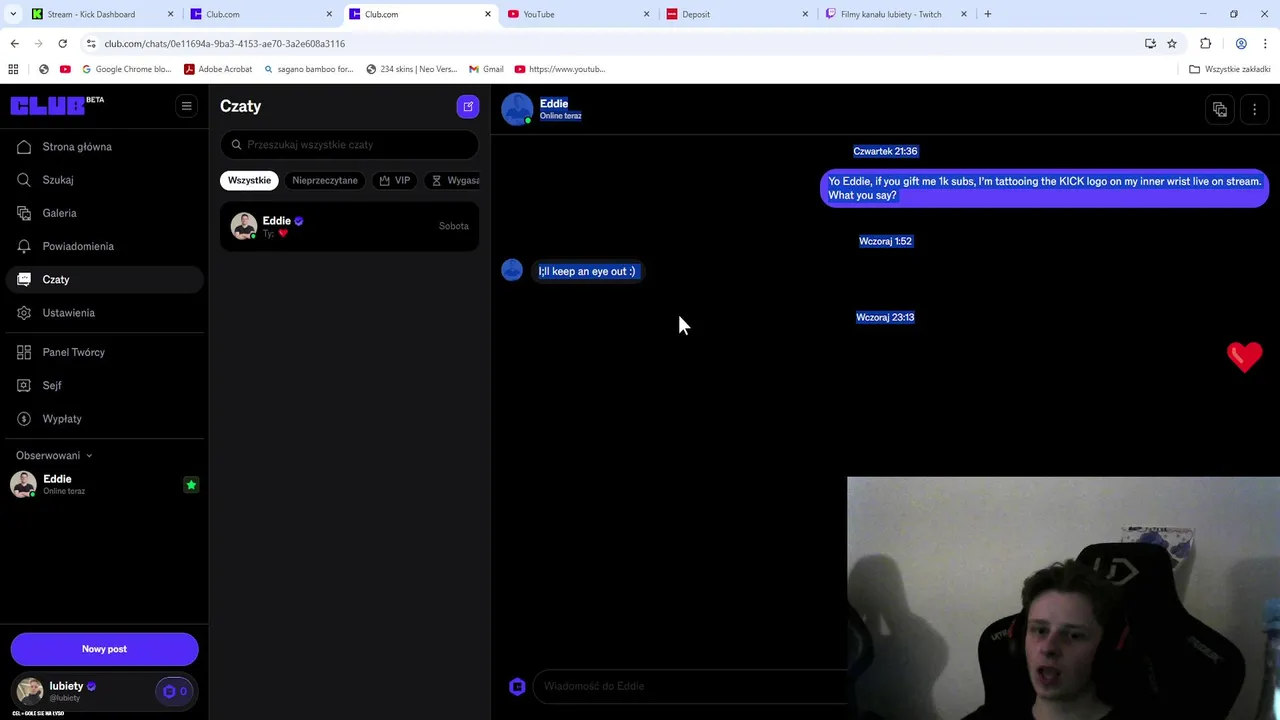The image size is (1280, 720).
Task: Open Chrome profile icon
Action: pyautogui.click(x=1241, y=44)
